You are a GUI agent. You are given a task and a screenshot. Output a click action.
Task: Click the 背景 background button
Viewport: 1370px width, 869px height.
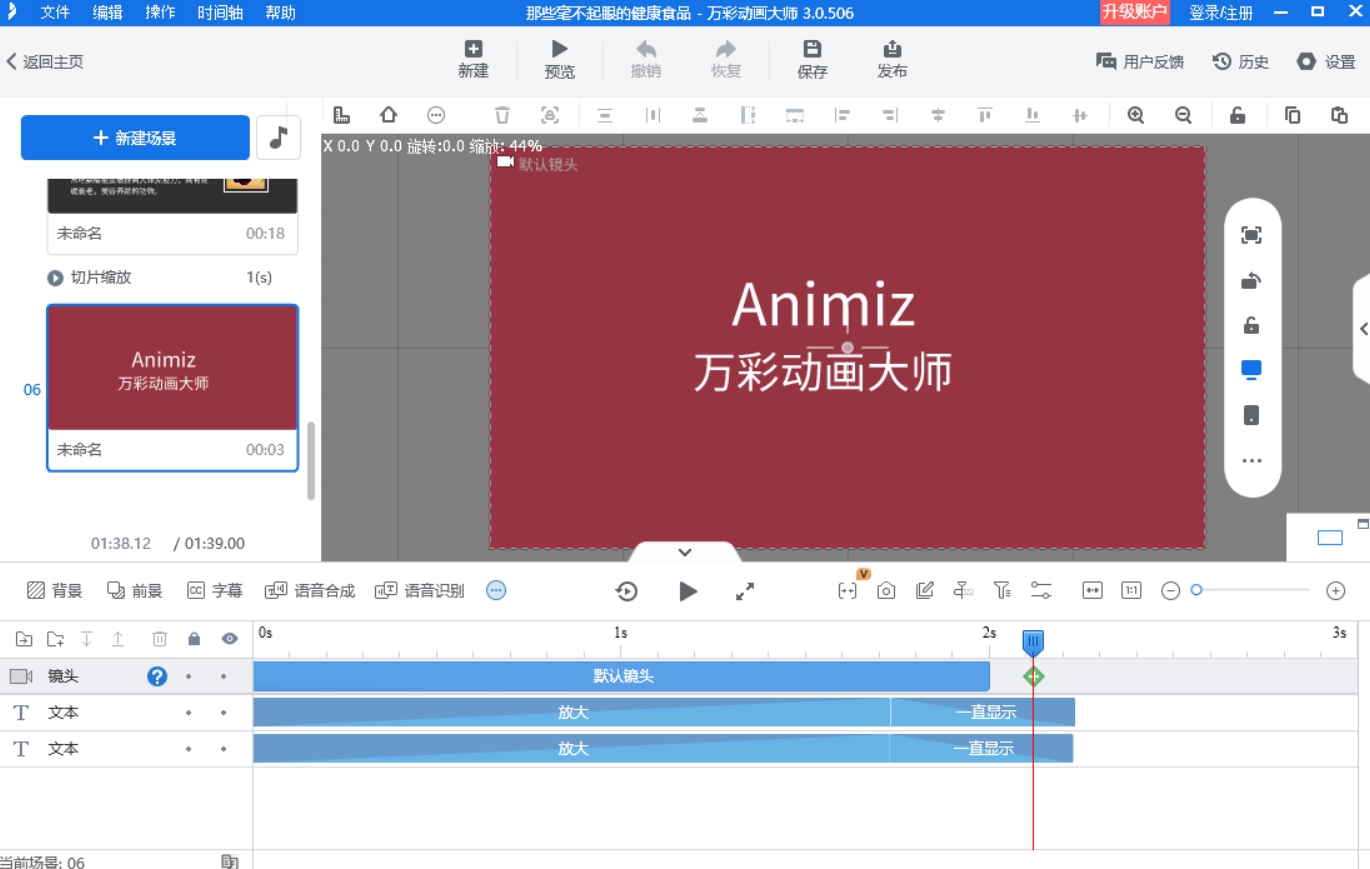(54, 590)
